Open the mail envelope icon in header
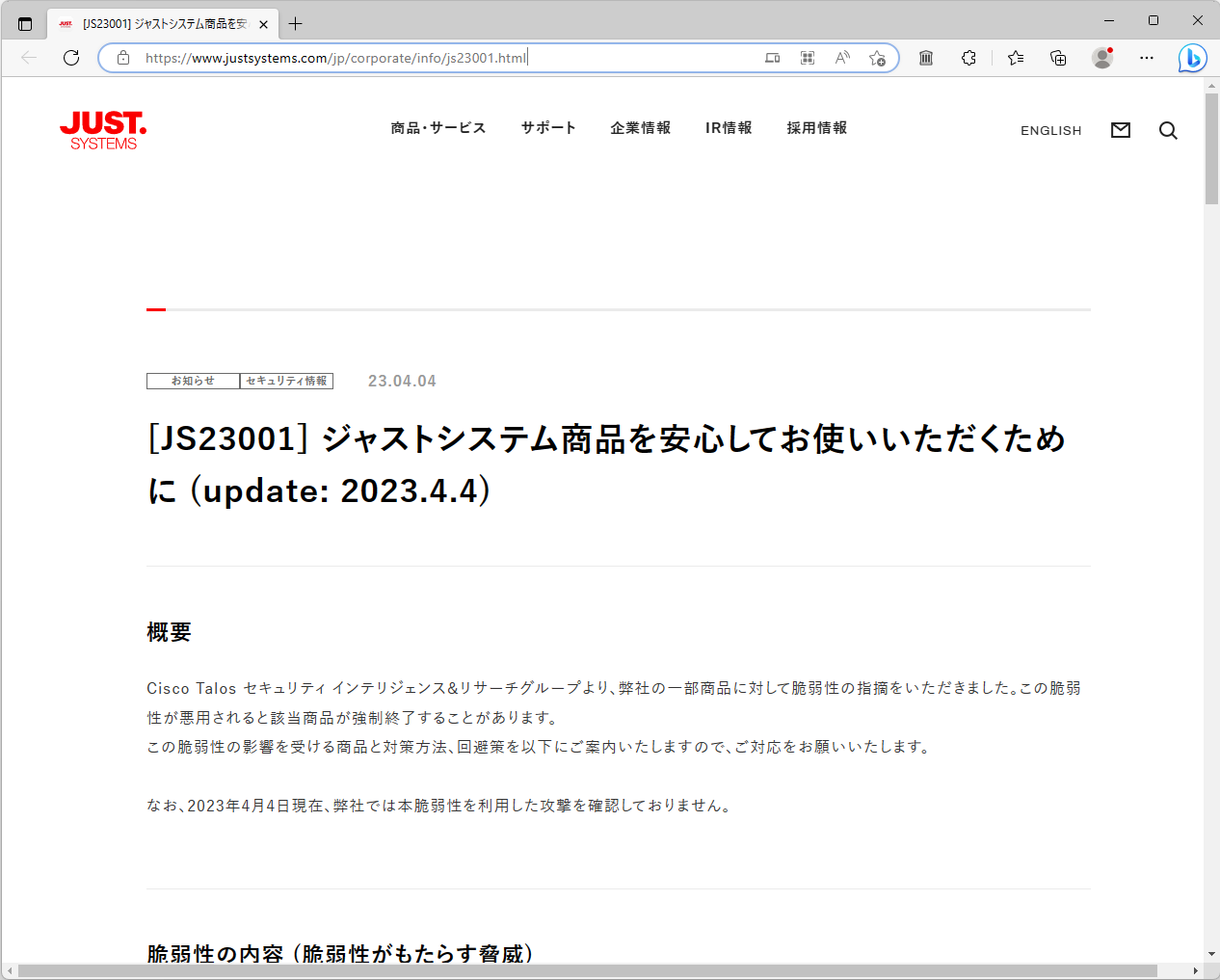 pyautogui.click(x=1120, y=130)
